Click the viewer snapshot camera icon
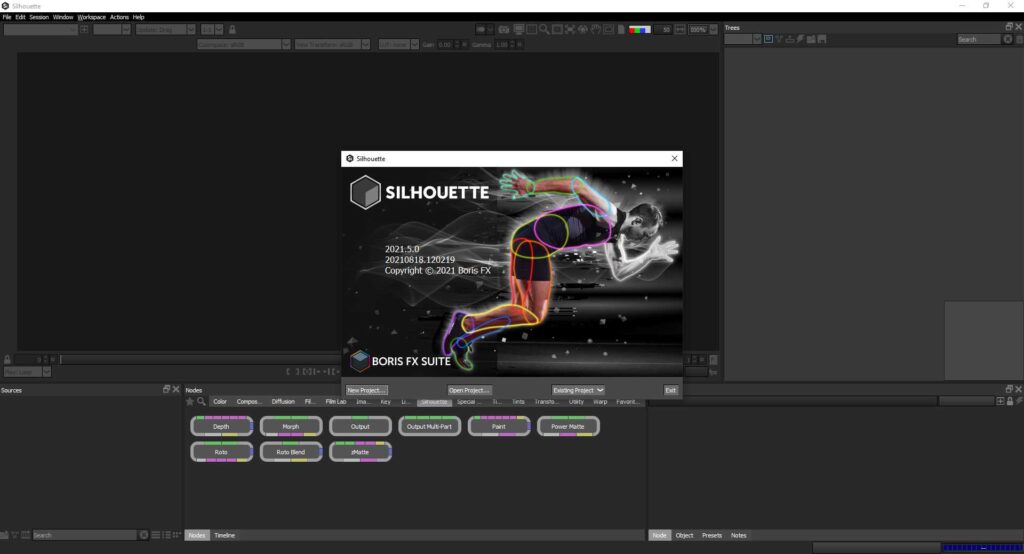 pyautogui.click(x=504, y=29)
